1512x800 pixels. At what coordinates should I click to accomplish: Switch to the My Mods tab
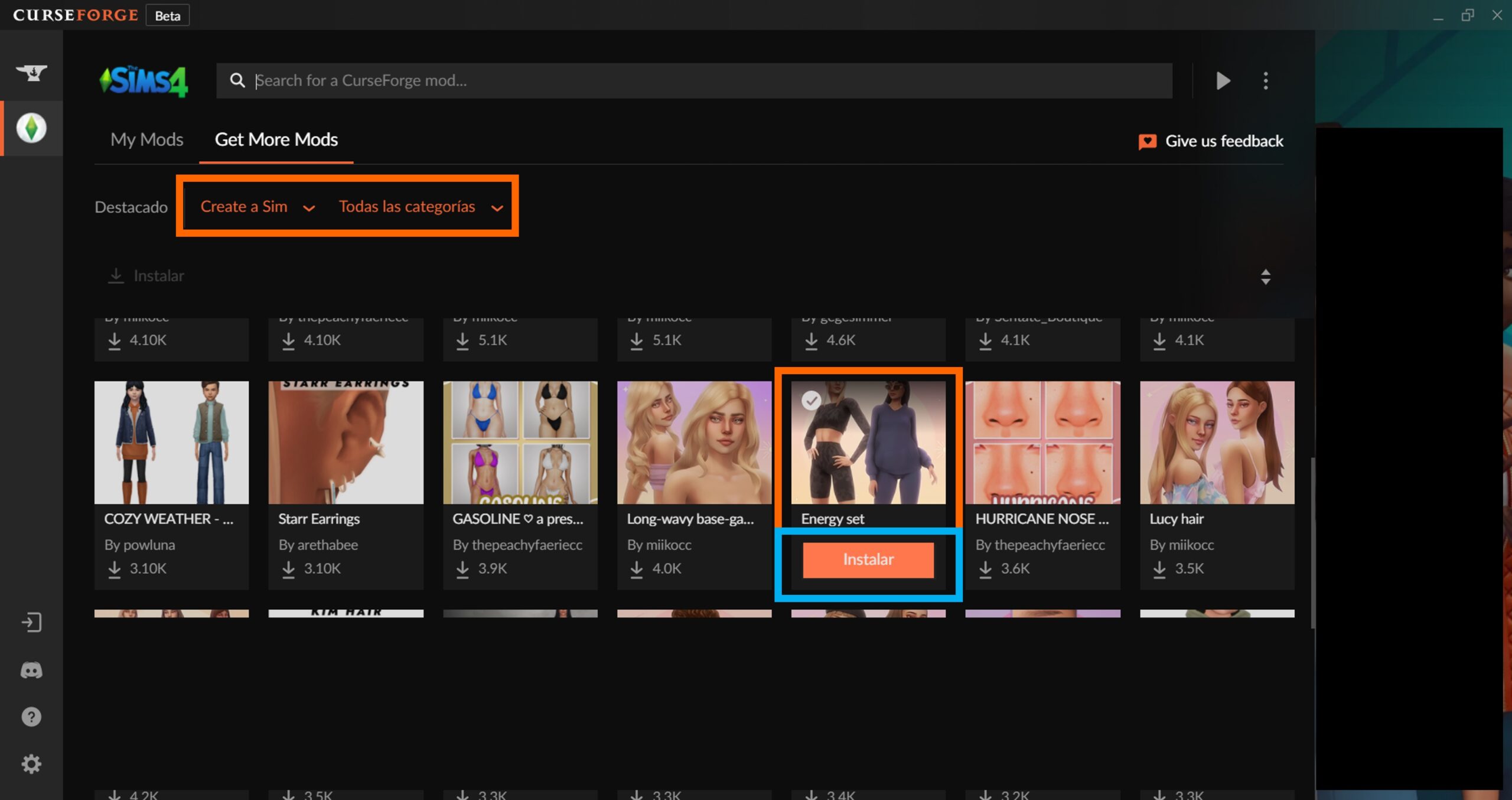click(x=146, y=140)
